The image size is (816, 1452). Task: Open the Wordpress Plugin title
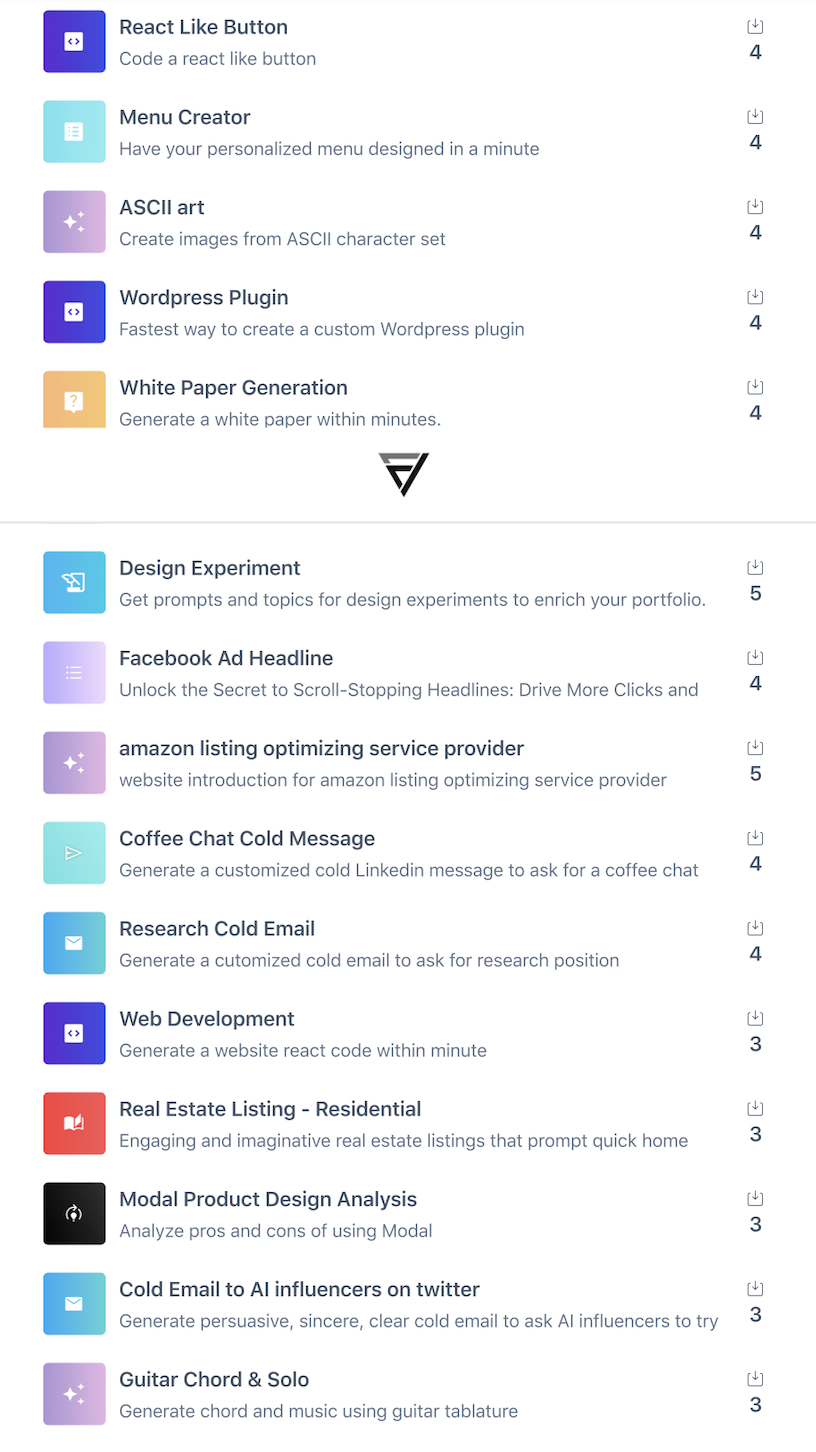pyautogui.click(x=204, y=298)
